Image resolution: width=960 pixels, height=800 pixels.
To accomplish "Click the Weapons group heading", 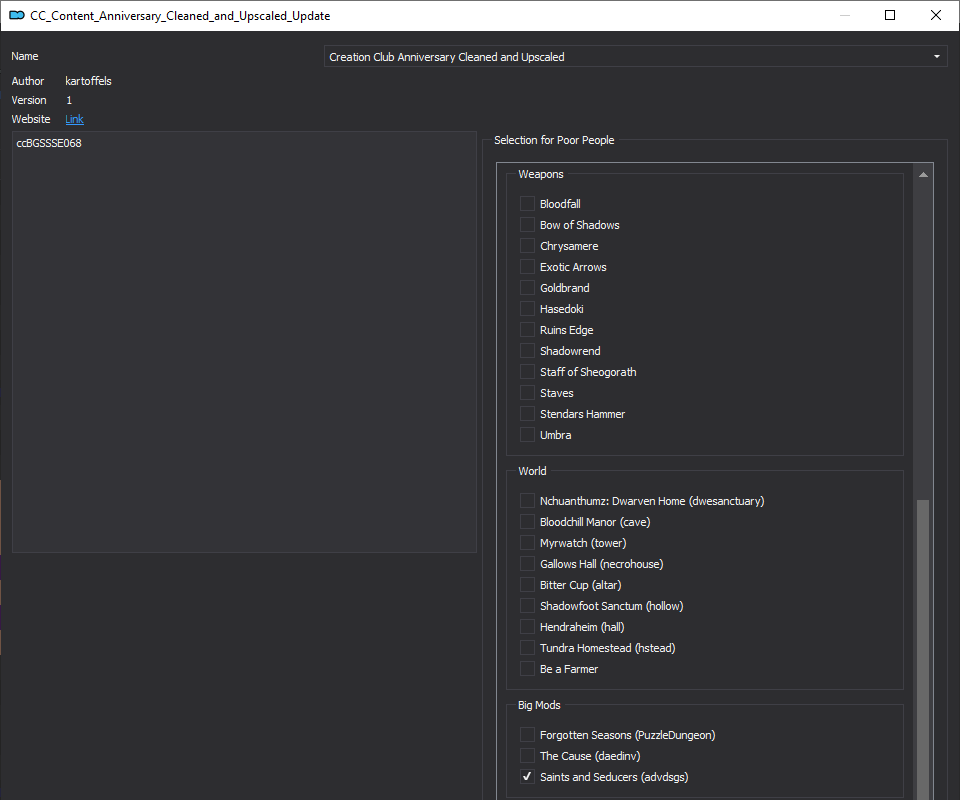I will coord(541,174).
